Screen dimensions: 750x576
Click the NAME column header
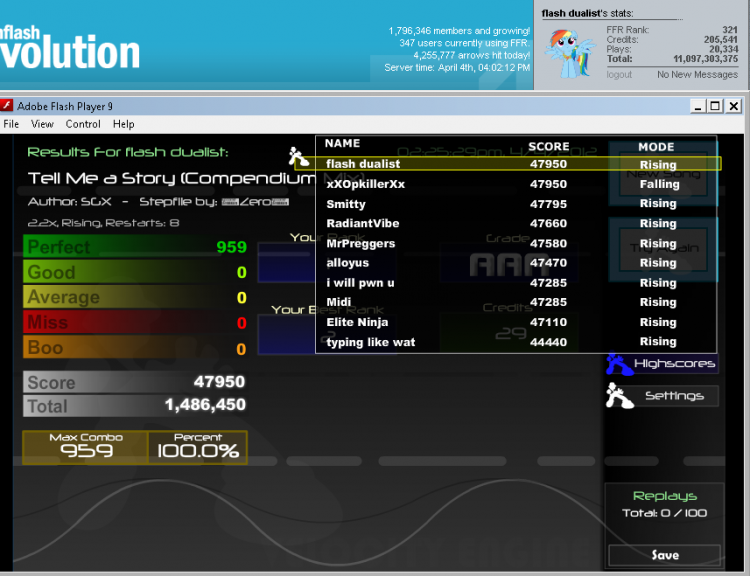pos(342,143)
